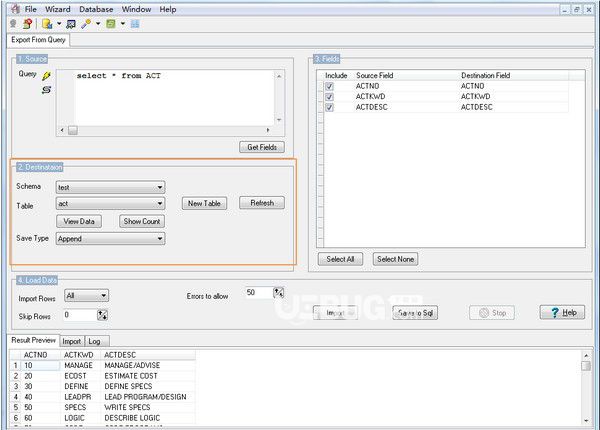The width and height of the screenshot is (600, 430).
Task: Open dropdown arrow beside green square icon
Action: (x=123, y=24)
